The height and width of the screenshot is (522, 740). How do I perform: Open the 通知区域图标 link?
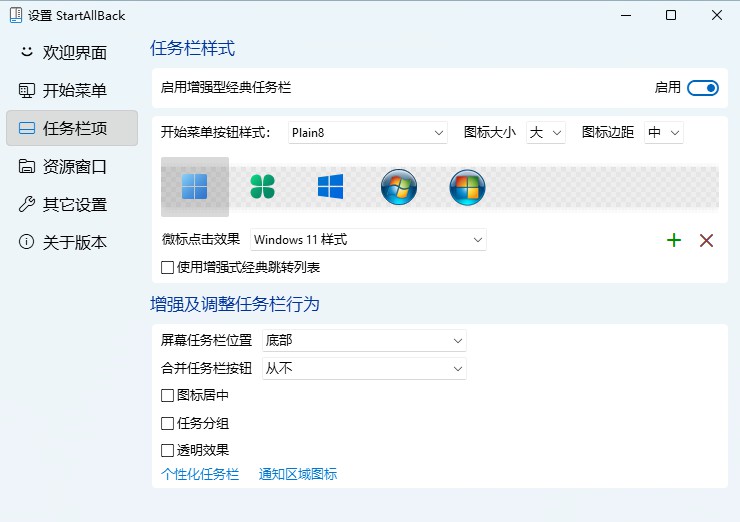pyautogui.click(x=298, y=474)
